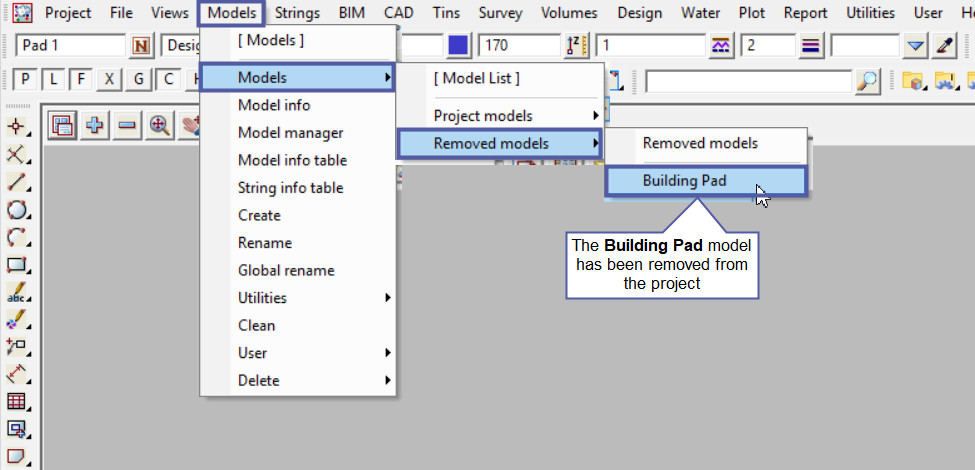Click the line weight field showing 2
This screenshot has width=975, height=470.
tap(768, 46)
